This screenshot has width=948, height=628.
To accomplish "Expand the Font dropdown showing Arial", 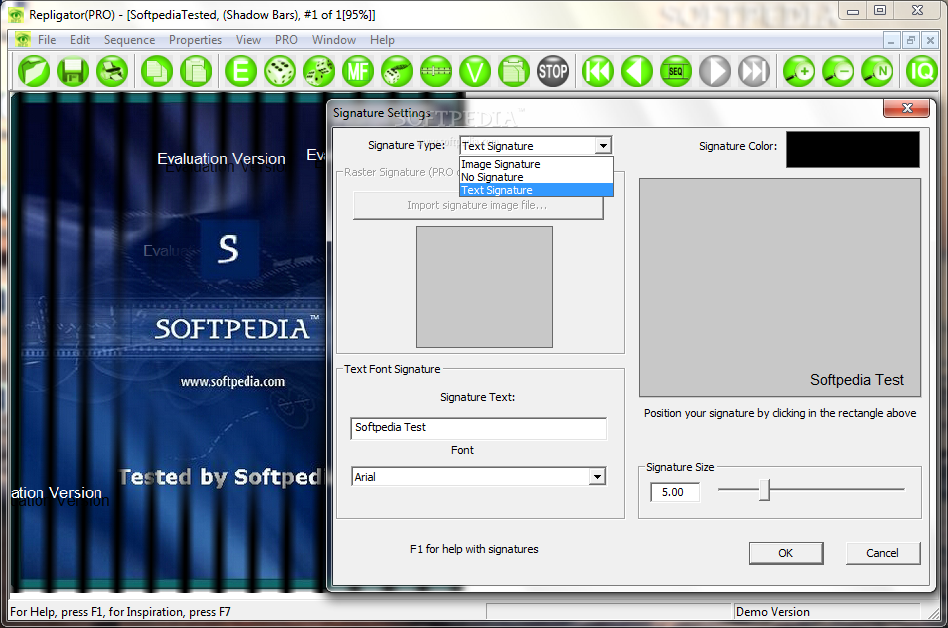I will click(597, 477).
